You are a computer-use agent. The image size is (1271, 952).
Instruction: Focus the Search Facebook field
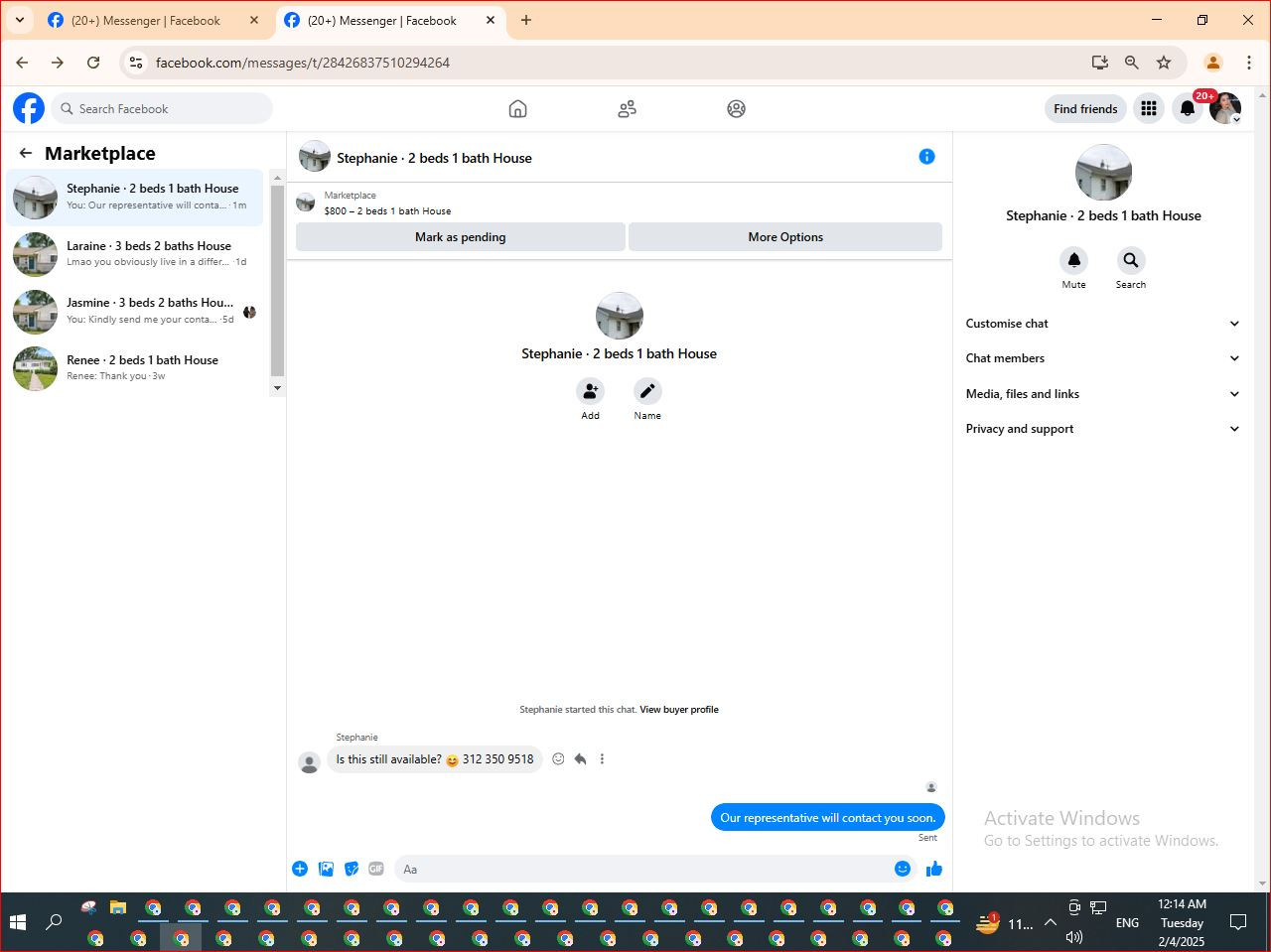click(x=162, y=109)
